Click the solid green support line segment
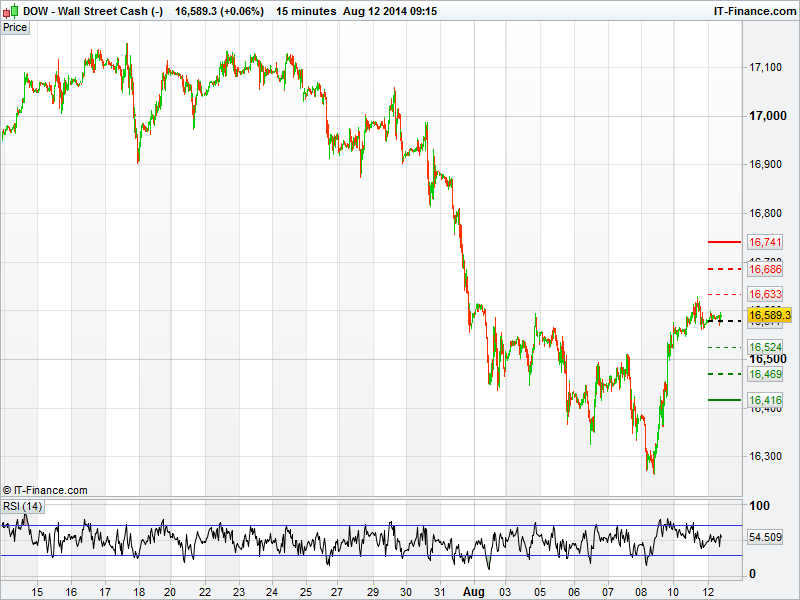 [x=724, y=400]
